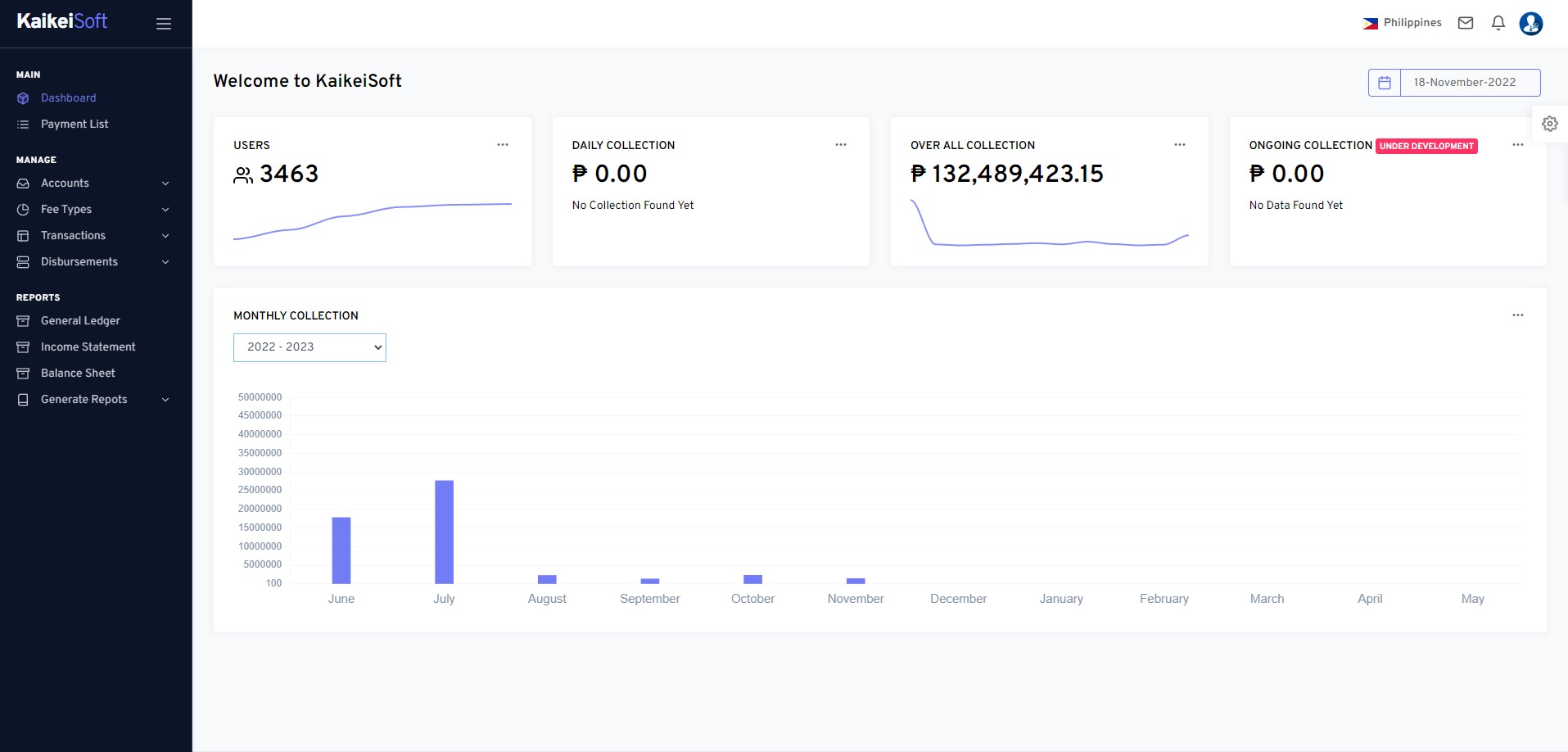This screenshot has height=752, width=1568.
Task: Click the calendar icon beside date
Action: point(1385,83)
